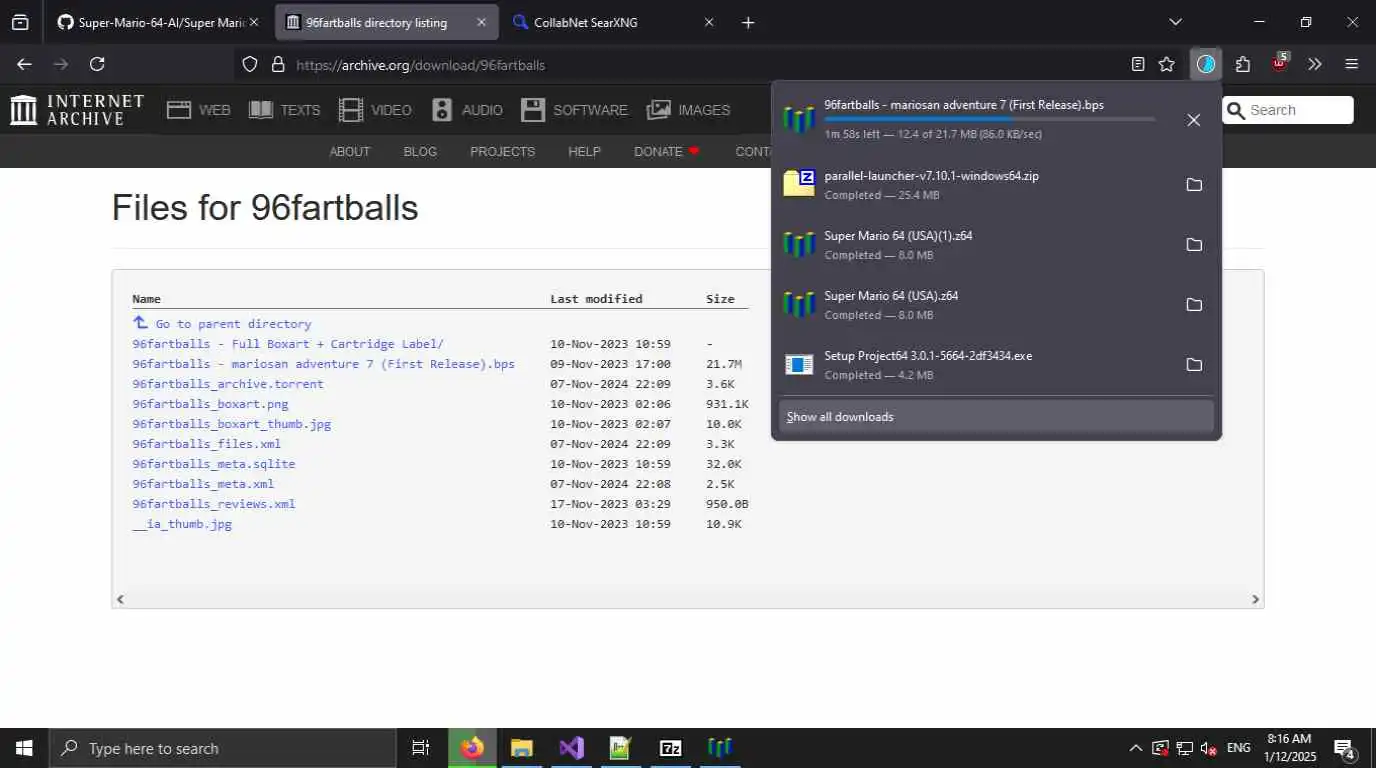Viewport: 1376px width, 768px height.
Task: Close the 96fartballs directory listing tab
Action: tap(481, 22)
